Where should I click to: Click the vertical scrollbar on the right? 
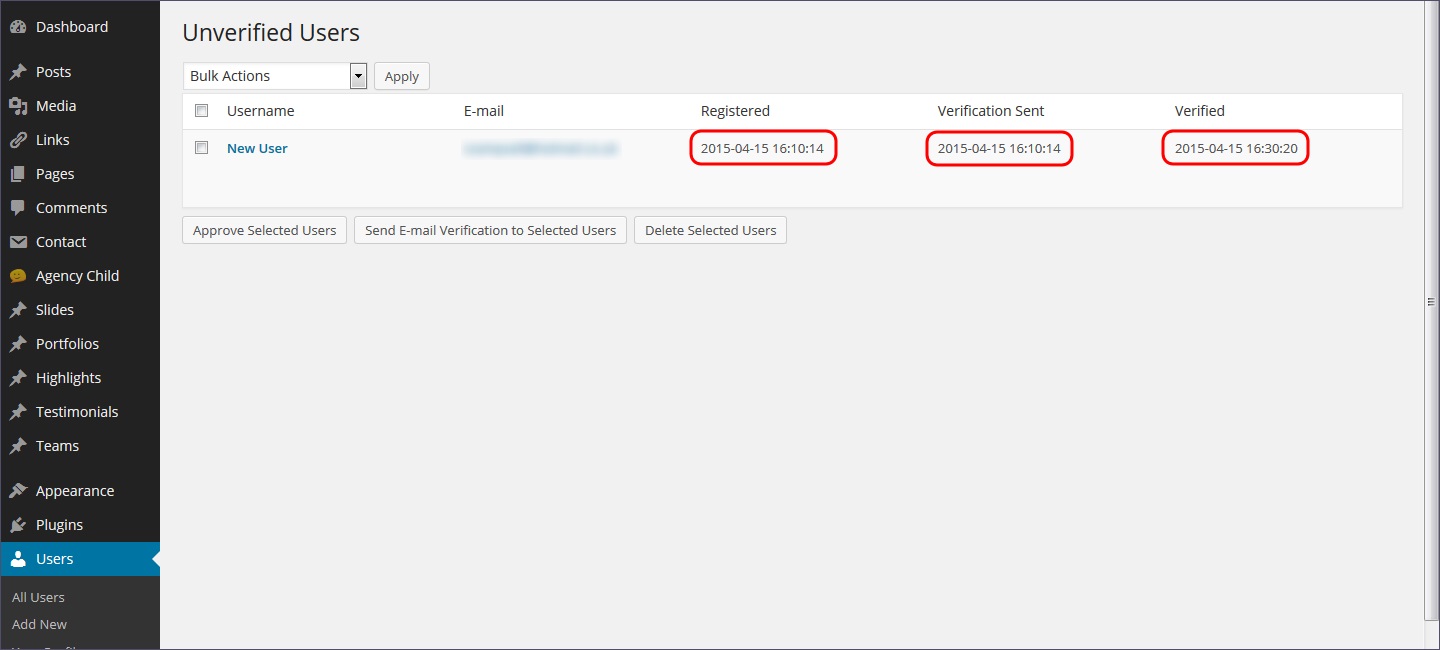point(1431,300)
